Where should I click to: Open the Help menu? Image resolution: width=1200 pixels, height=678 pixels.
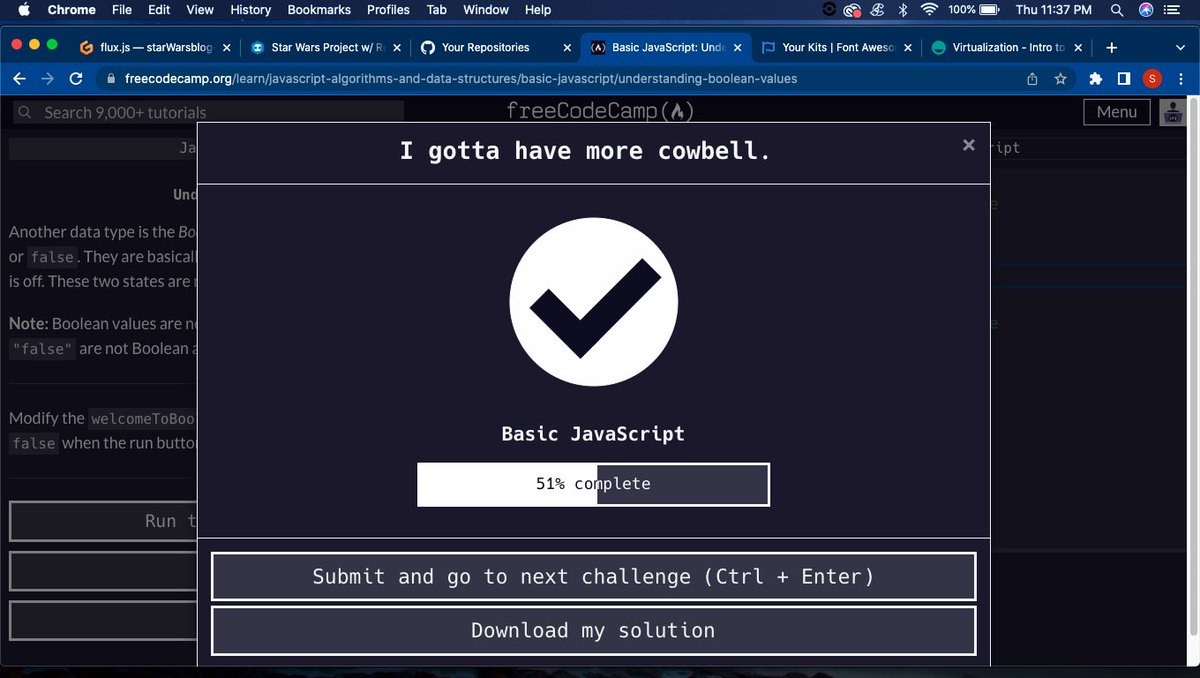(538, 10)
